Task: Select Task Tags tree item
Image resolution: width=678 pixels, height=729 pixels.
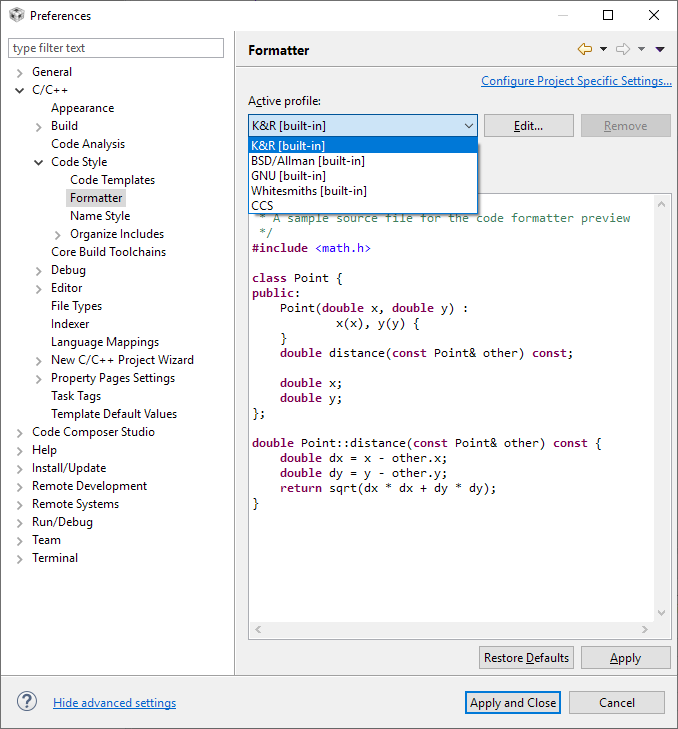Action: (x=76, y=396)
